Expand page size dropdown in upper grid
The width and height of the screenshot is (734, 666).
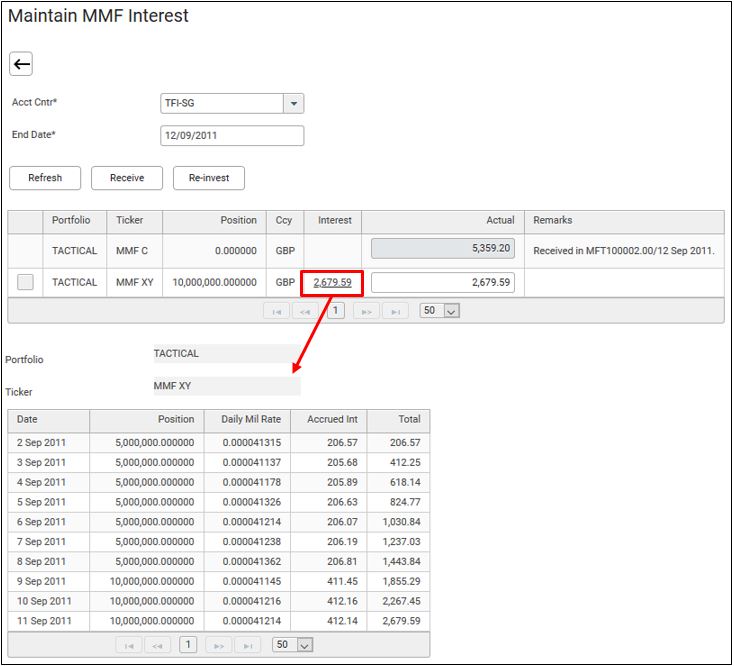[x=450, y=311]
